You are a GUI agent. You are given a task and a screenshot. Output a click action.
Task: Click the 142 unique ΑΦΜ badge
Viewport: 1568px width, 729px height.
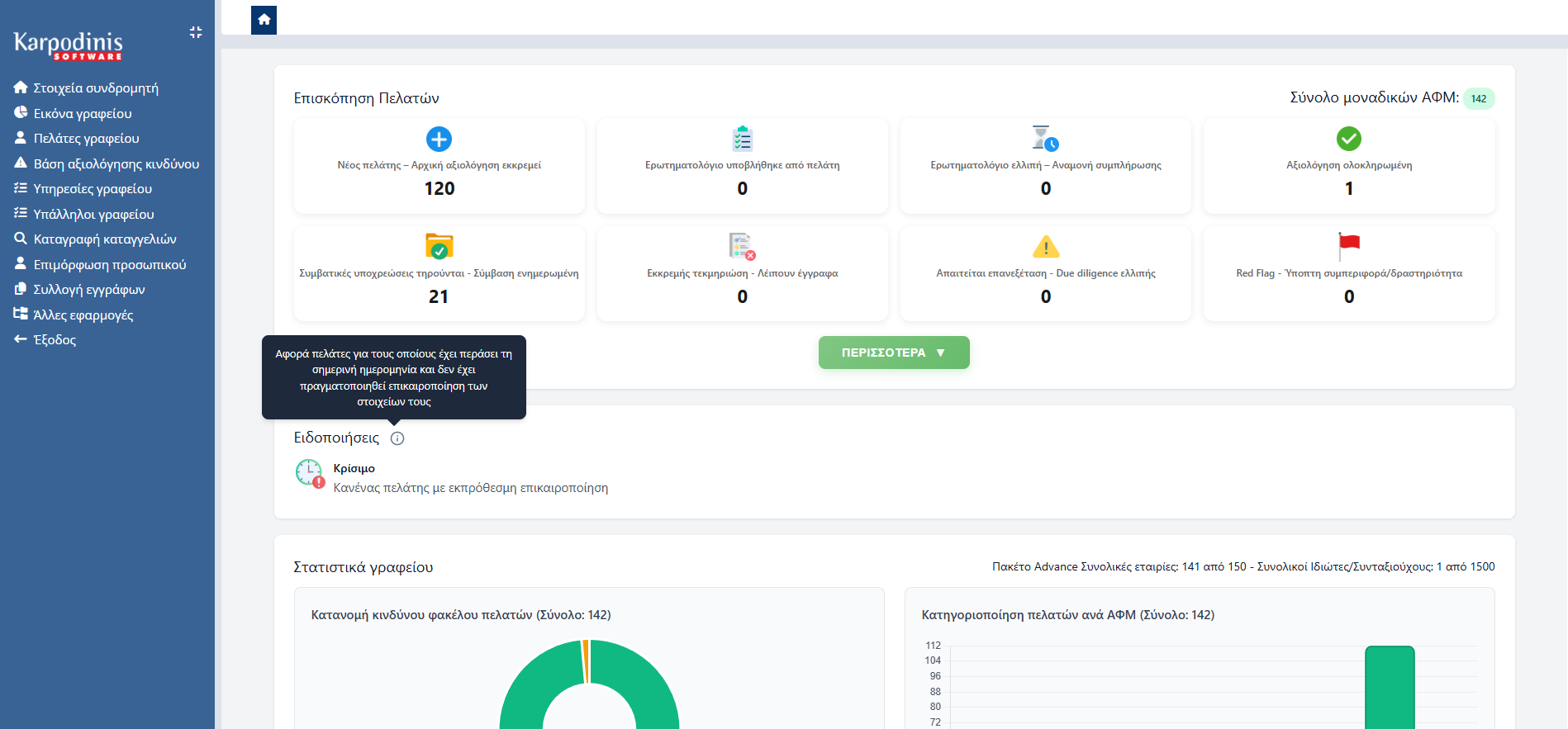[1478, 98]
